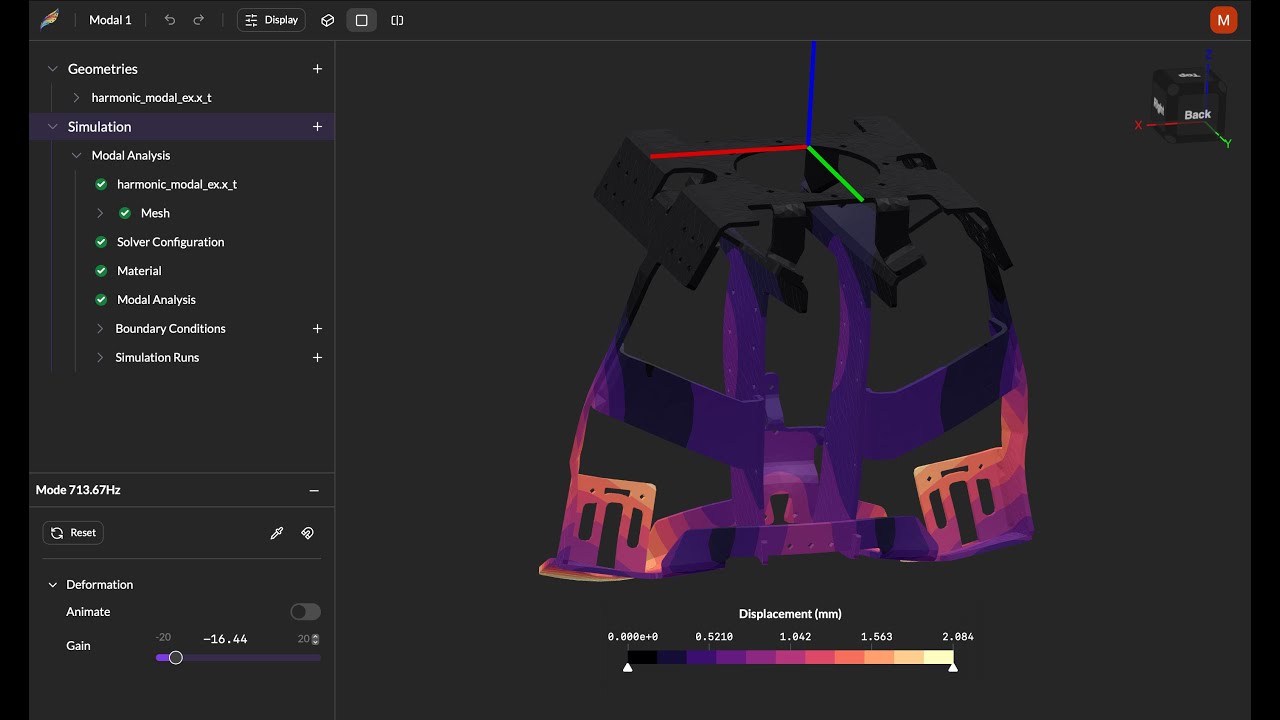Collapse the Geometries section chevron
Image resolution: width=1280 pixels, height=720 pixels.
(53, 69)
